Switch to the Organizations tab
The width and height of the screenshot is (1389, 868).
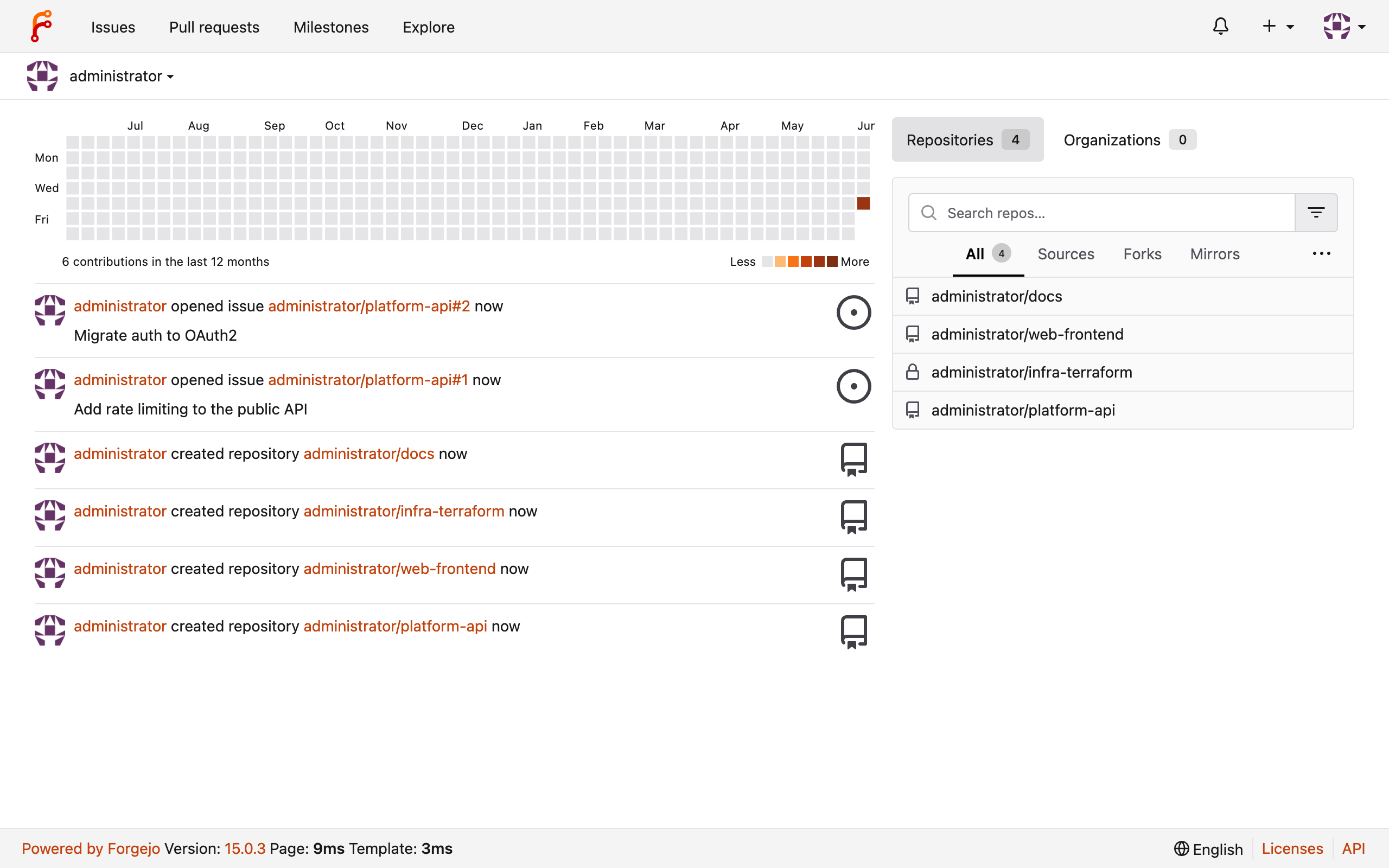(x=1129, y=139)
